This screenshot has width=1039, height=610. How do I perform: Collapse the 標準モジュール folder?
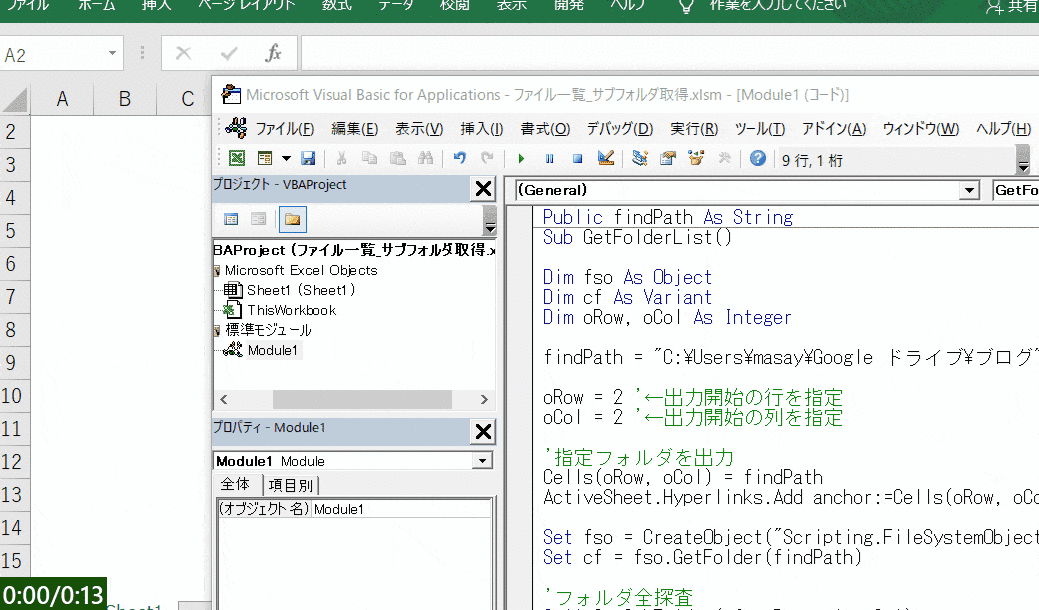(x=217, y=330)
